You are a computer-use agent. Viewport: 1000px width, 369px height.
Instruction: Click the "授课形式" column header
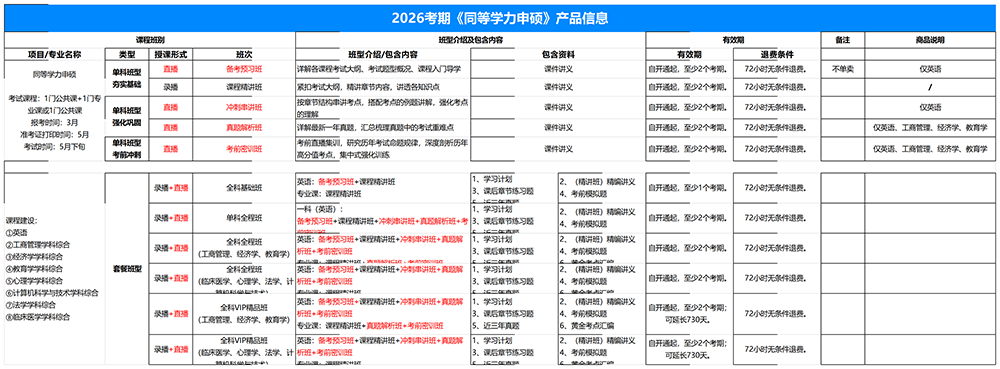pos(170,54)
